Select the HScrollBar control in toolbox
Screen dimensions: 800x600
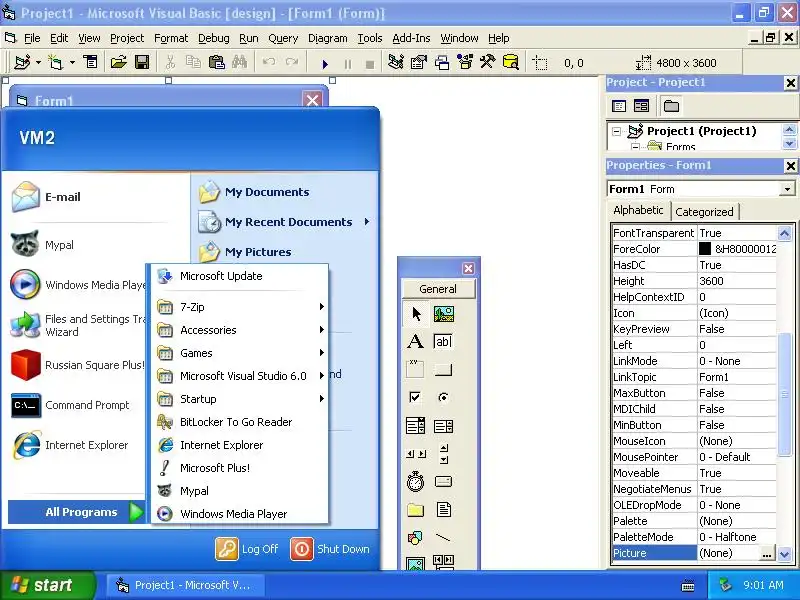(416, 454)
